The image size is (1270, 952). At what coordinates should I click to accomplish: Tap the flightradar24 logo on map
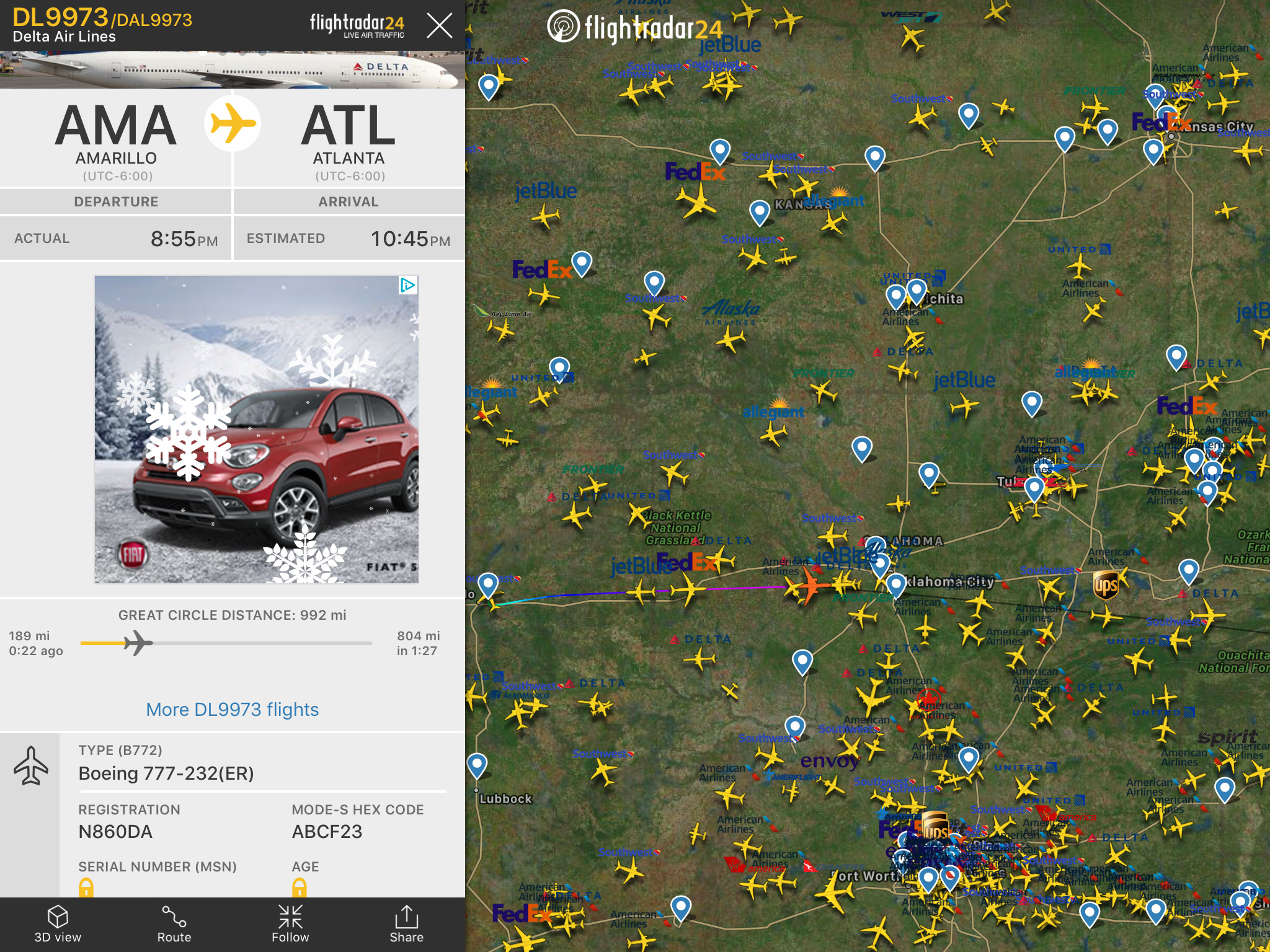coord(635,27)
